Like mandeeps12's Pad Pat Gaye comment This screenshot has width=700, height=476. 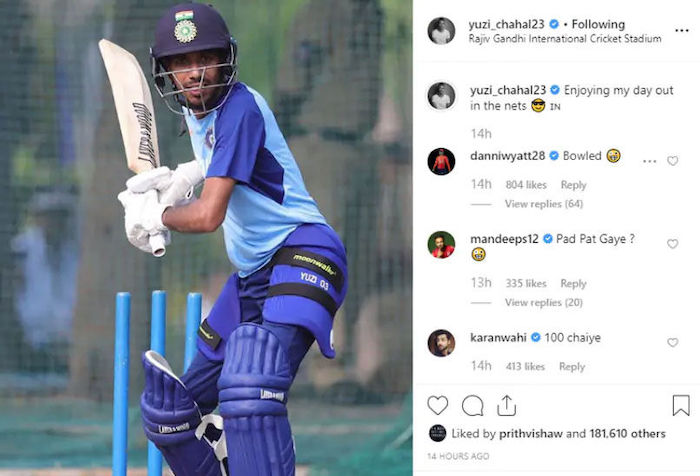click(x=672, y=244)
